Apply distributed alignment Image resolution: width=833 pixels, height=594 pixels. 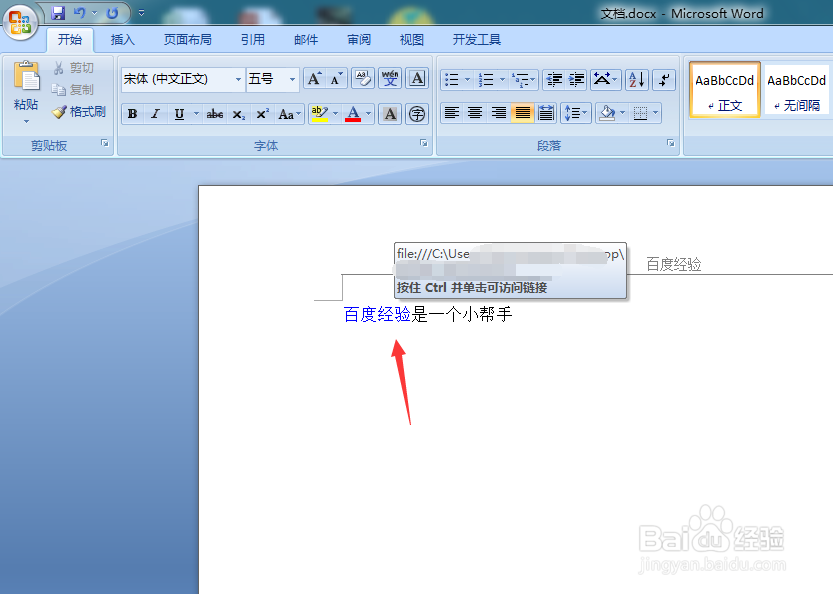point(546,113)
